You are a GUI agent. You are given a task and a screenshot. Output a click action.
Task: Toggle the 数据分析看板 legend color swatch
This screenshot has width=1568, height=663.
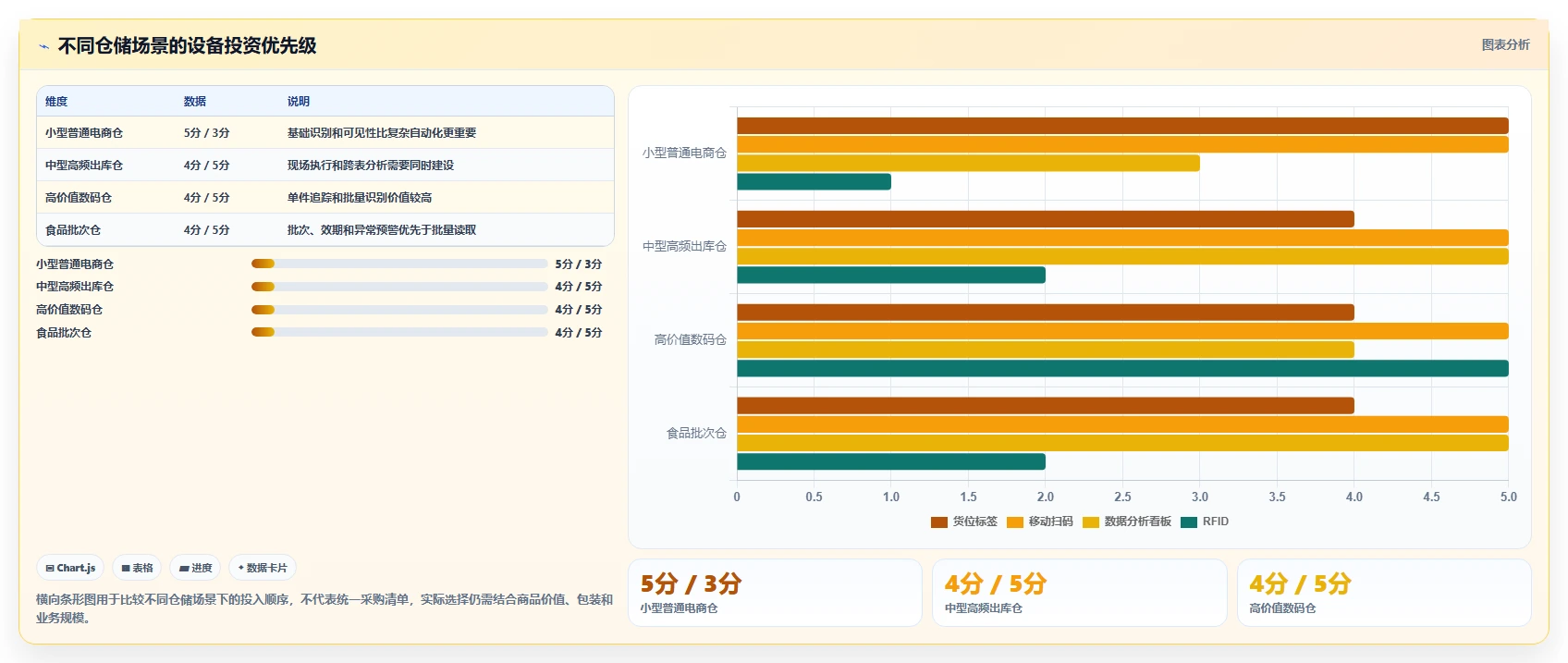(1091, 522)
